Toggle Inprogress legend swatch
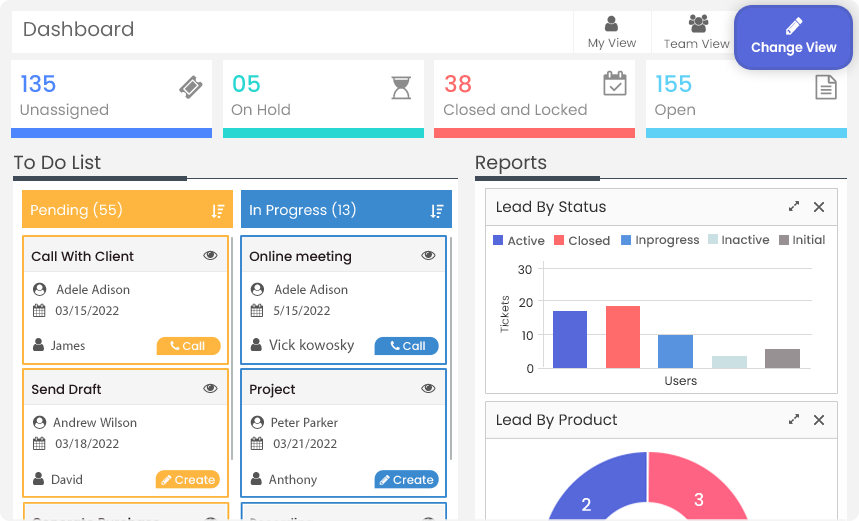 coord(626,240)
